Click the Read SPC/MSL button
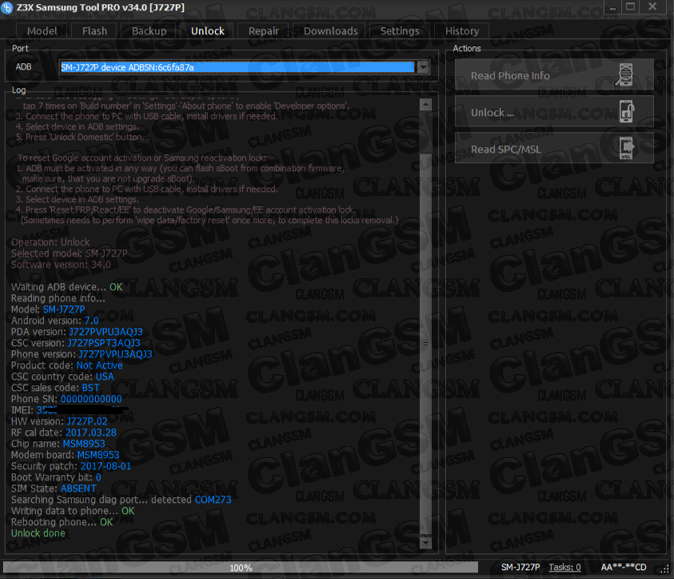The width and height of the screenshot is (674, 579). tap(554, 148)
